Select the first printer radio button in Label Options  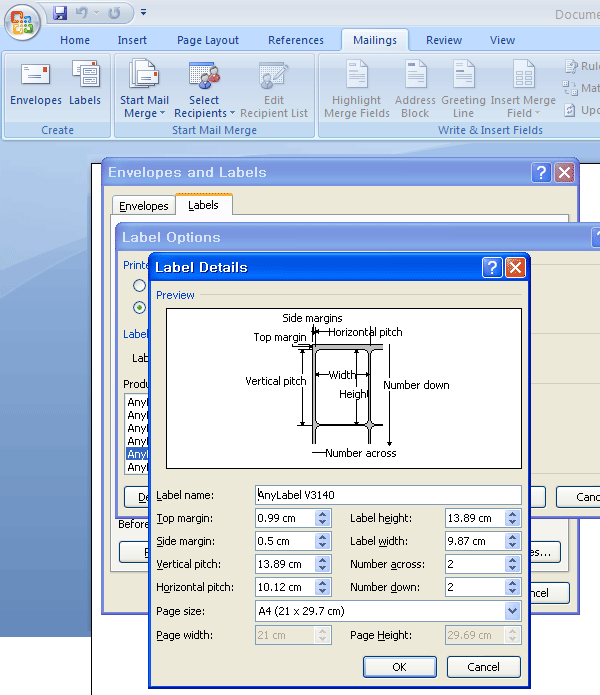139,285
